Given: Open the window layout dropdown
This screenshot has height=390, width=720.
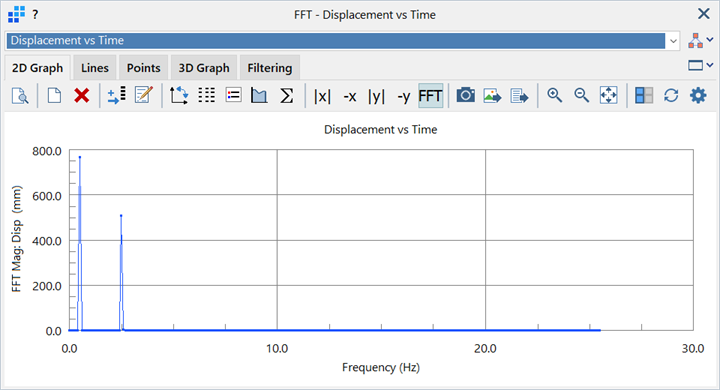Looking at the screenshot, I should (700, 66).
